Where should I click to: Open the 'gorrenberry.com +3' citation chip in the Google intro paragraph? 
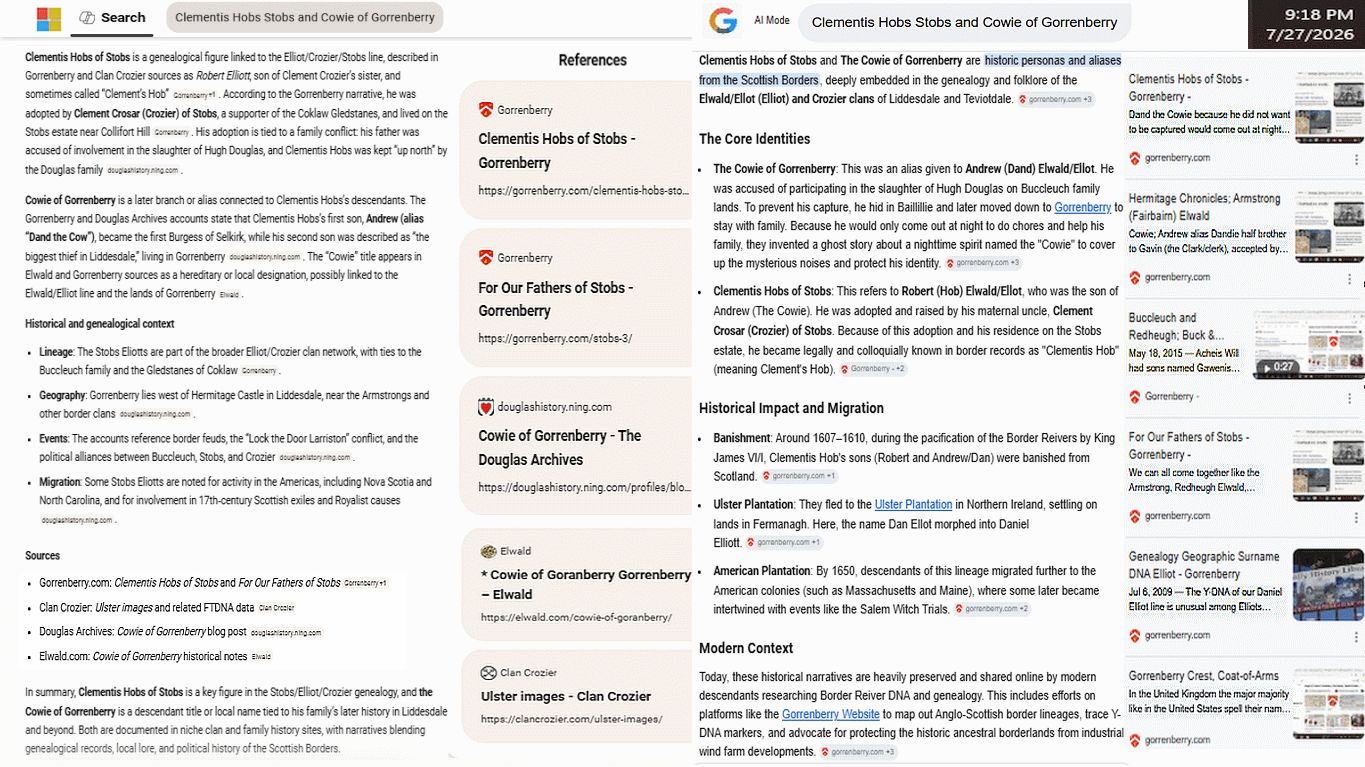[x=1056, y=99]
